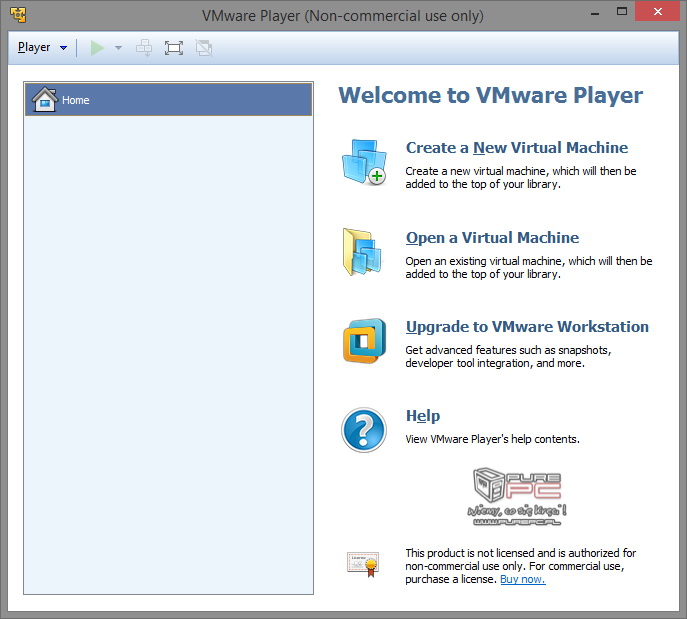The width and height of the screenshot is (687, 619).
Task: Click the license certificate icon
Action: [363, 565]
